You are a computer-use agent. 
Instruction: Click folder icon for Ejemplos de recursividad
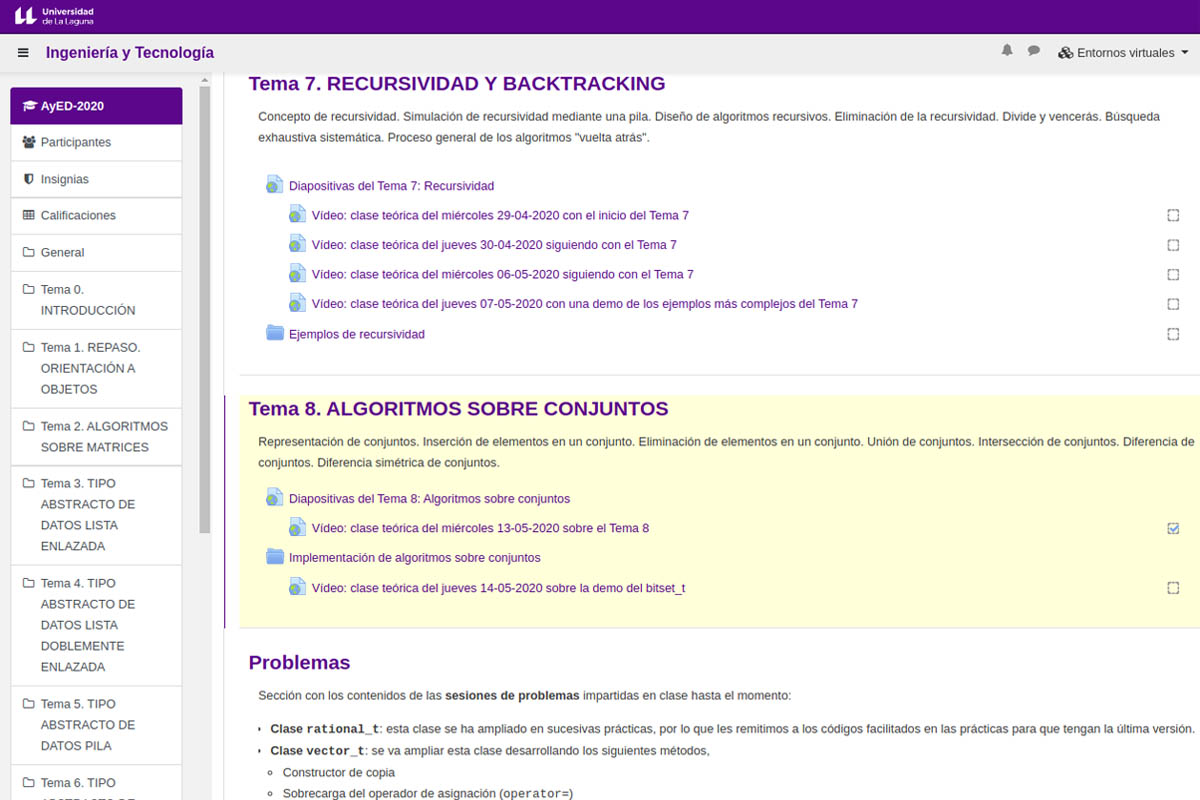(x=275, y=333)
